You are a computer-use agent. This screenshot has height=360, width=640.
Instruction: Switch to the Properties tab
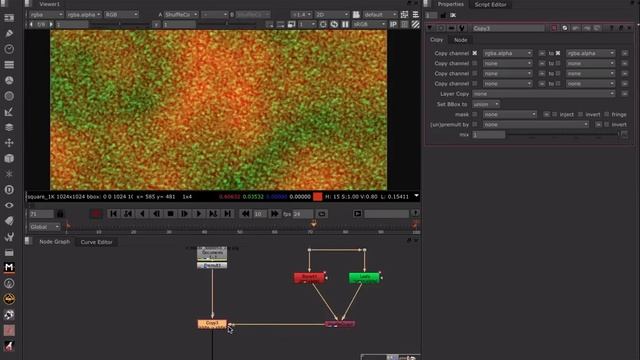451,4
